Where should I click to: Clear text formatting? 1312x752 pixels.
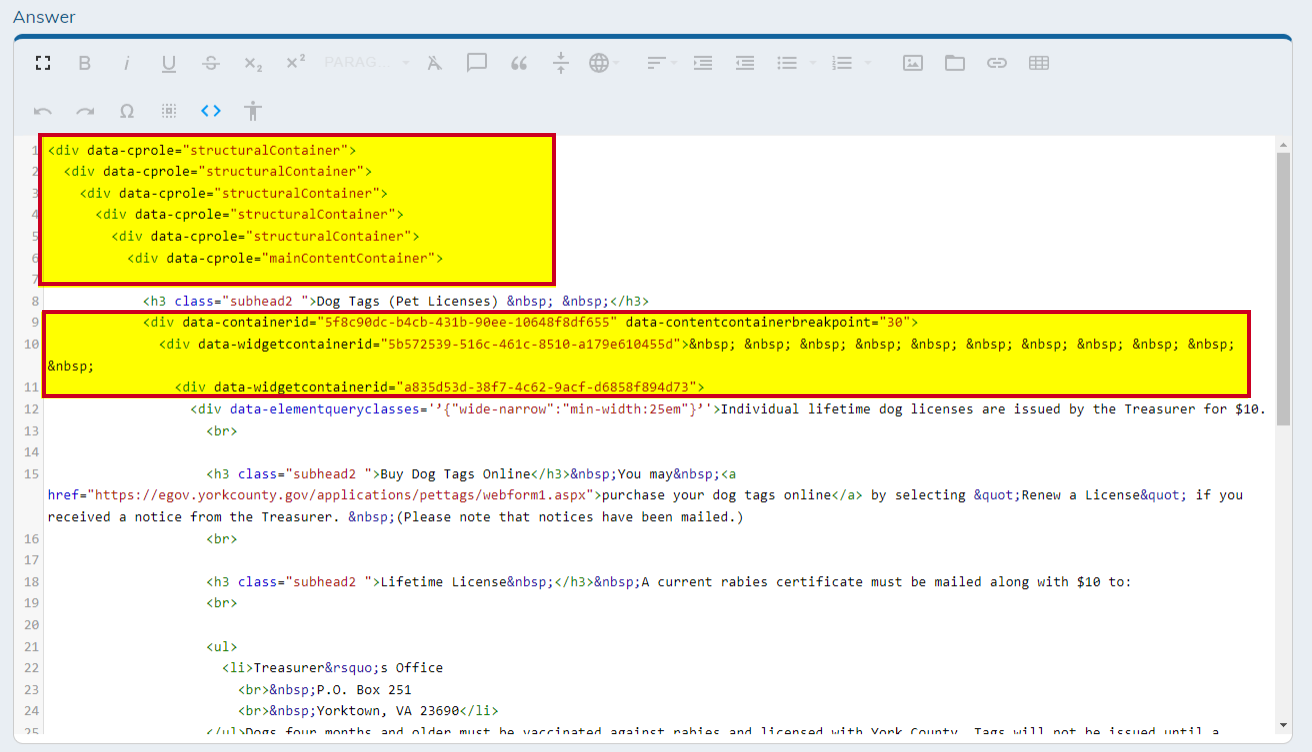click(x=434, y=63)
